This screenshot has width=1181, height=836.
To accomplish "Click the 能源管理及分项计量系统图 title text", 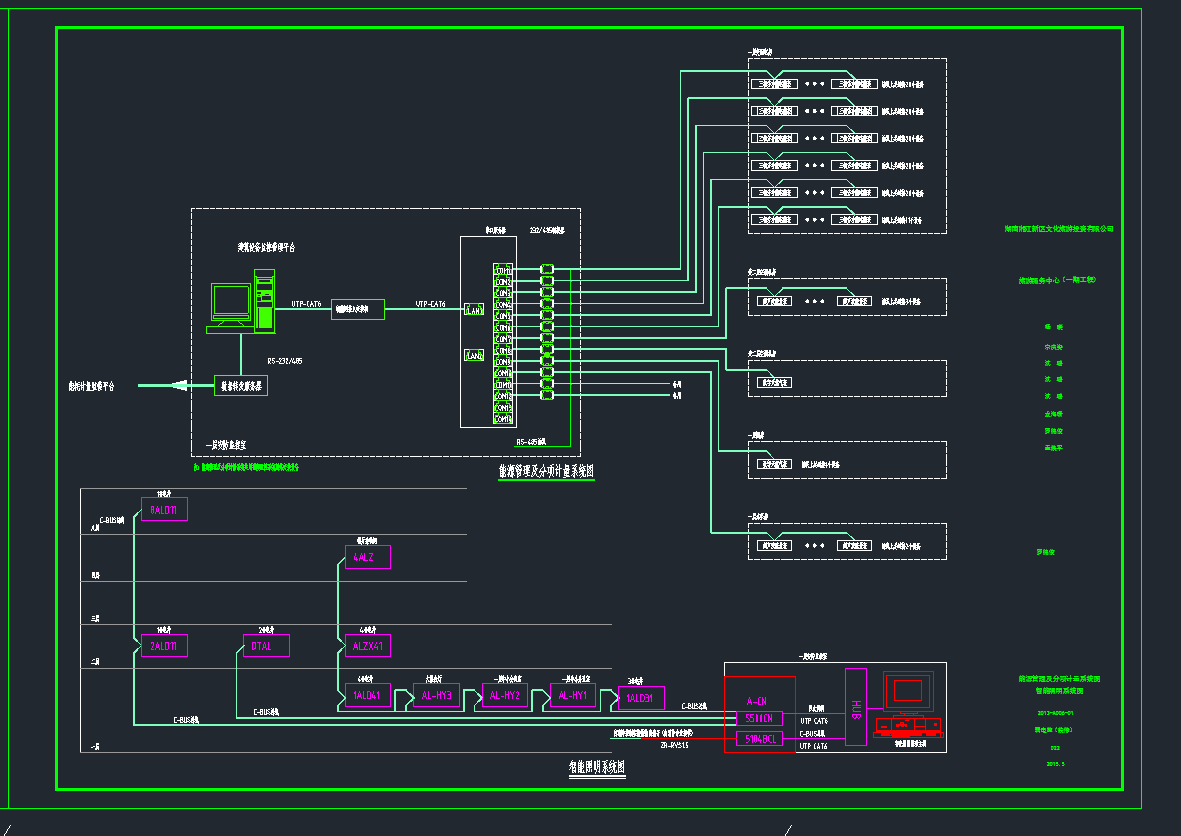I will 546,470.
